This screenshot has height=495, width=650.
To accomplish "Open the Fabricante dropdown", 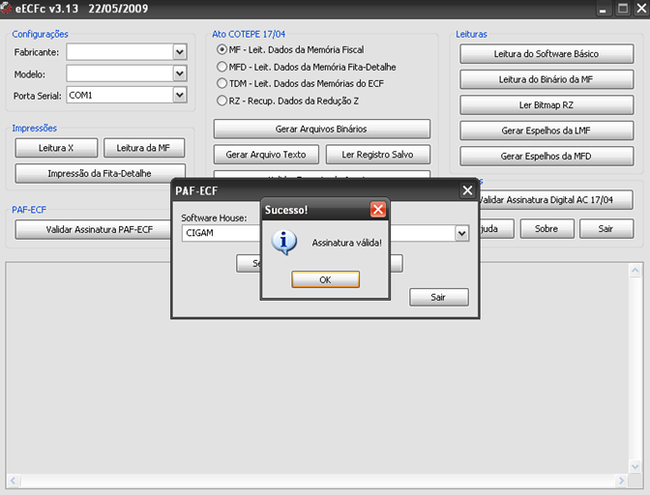I will click(x=179, y=52).
